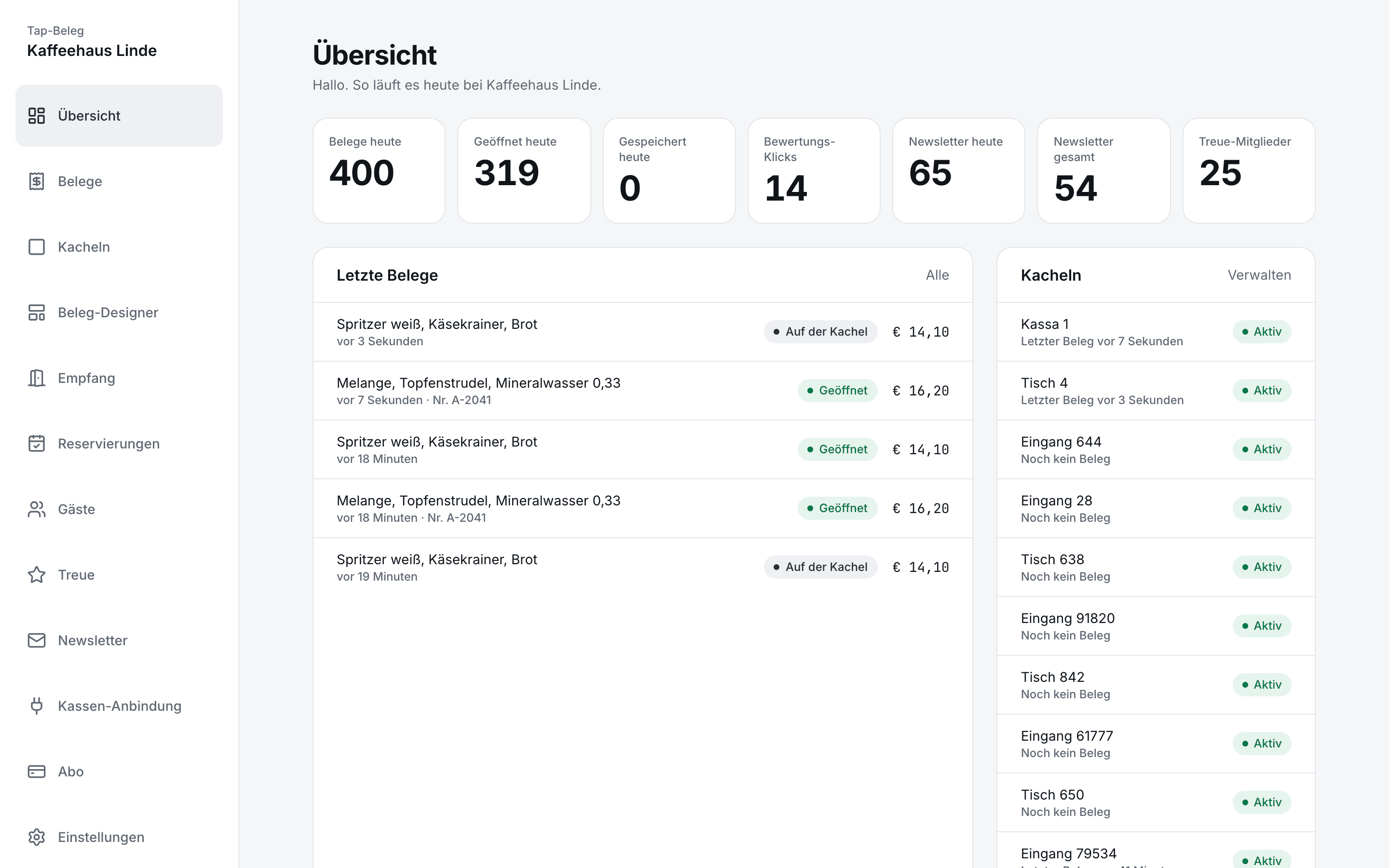Open the Spritzer receipt from vor 18 Minuten
This screenshot has width=1389, height=868.
[643, 449]
